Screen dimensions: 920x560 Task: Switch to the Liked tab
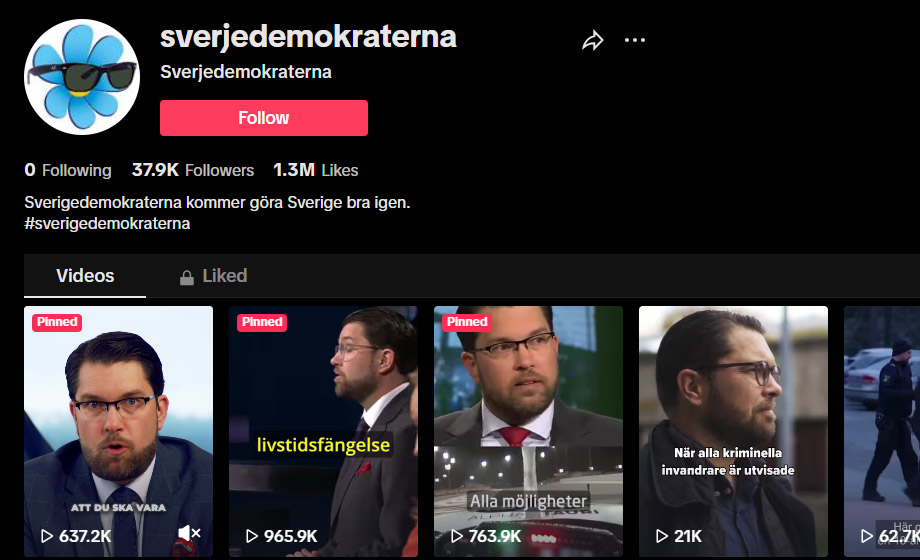click(x=214, y=276)
